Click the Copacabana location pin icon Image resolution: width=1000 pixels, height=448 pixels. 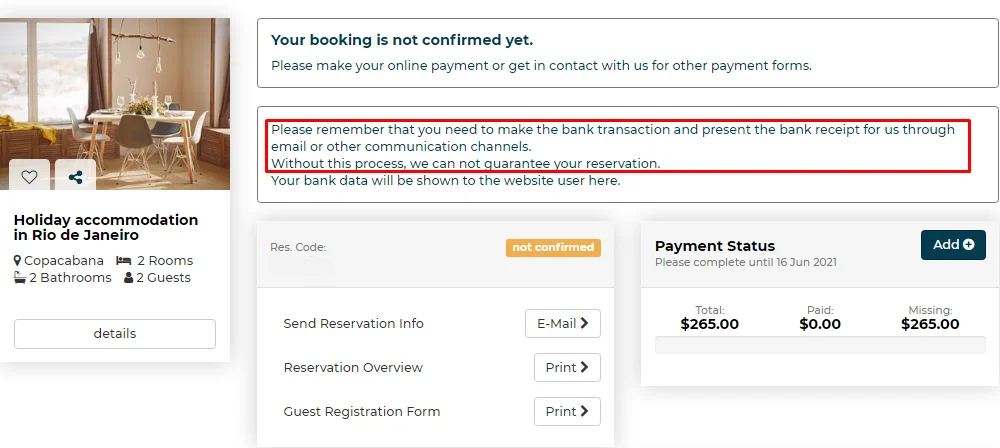[18, 261]
